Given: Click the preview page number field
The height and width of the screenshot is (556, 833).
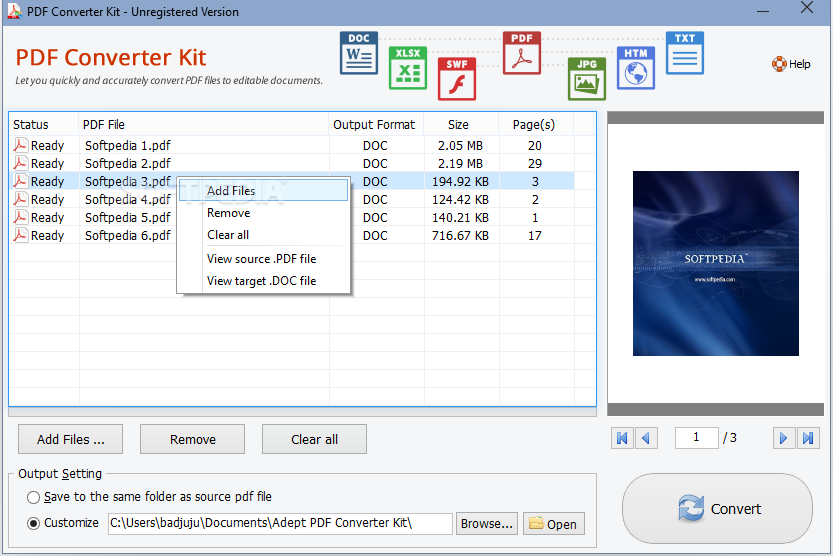Looking at the screenshot, I should tap(696, 438).
